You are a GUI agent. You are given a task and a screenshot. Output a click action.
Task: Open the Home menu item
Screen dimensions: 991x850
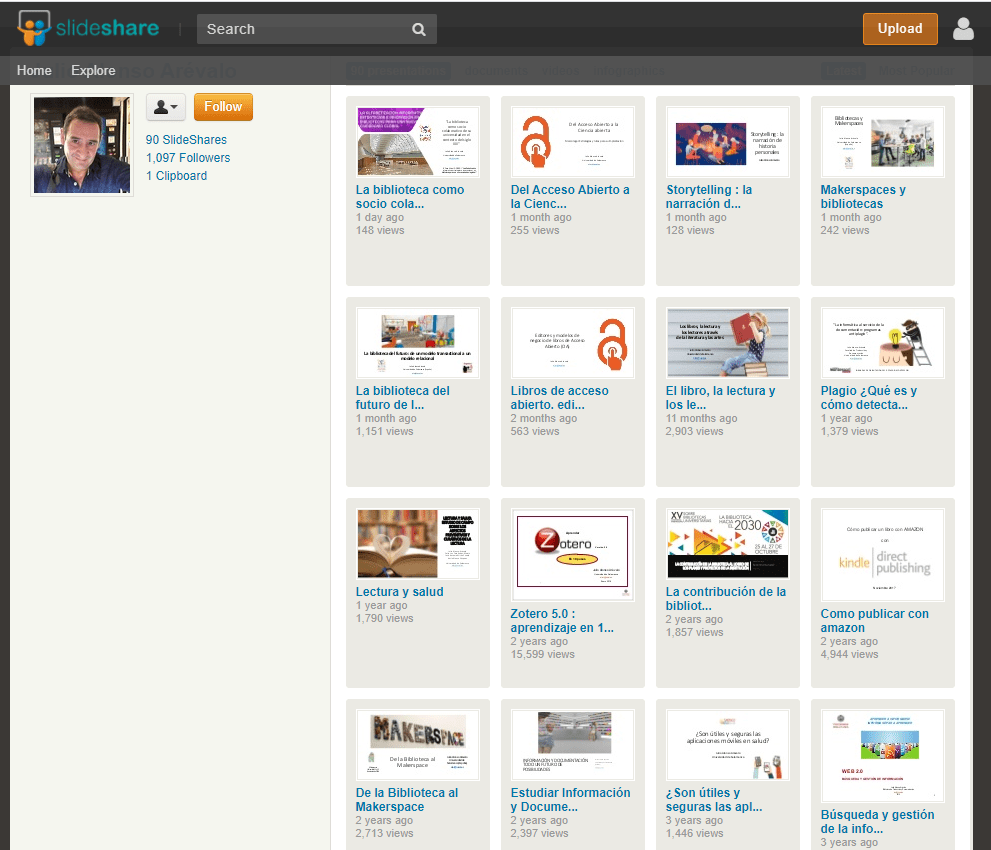34,70
